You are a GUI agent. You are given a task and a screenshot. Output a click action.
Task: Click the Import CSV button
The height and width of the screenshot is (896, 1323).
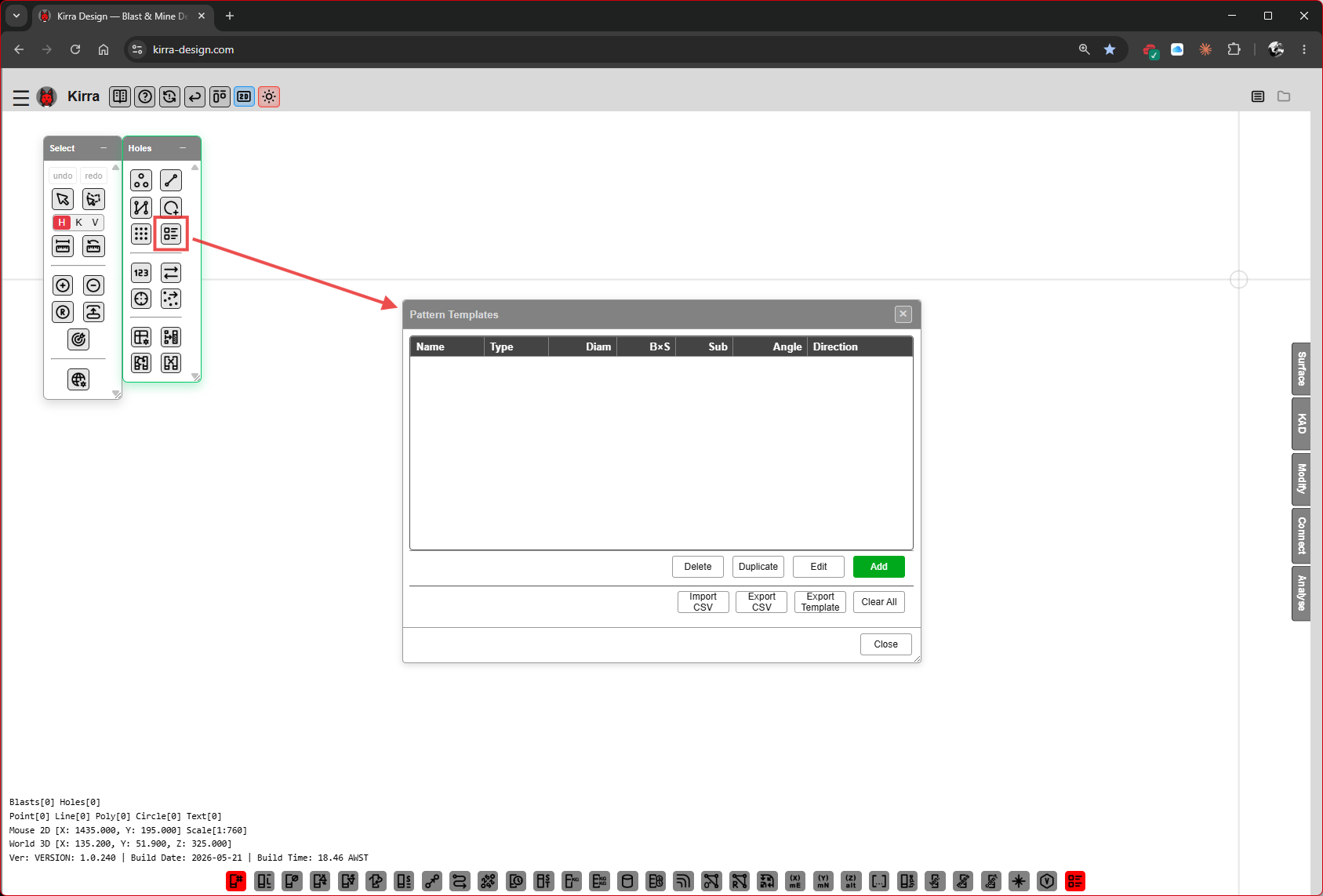pos(703,602)
